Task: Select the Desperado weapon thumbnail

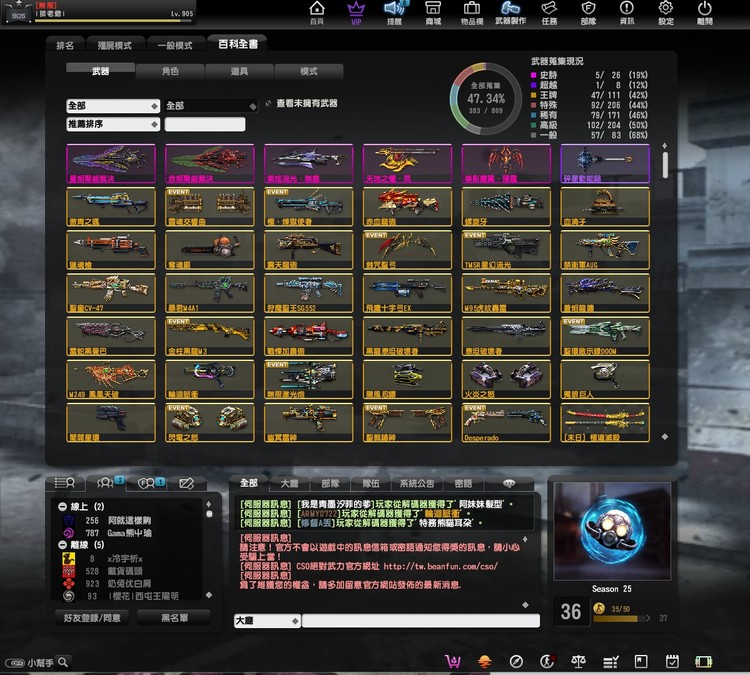Action: coord(506,423)
